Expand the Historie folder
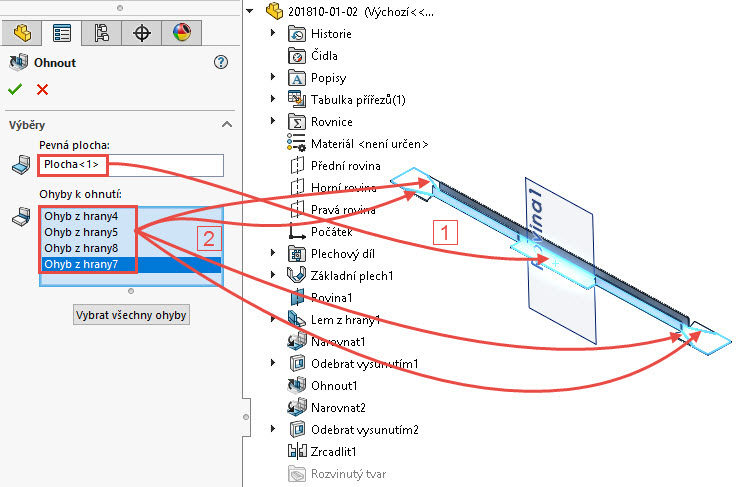750x487 pixels. tap(273, 33)
